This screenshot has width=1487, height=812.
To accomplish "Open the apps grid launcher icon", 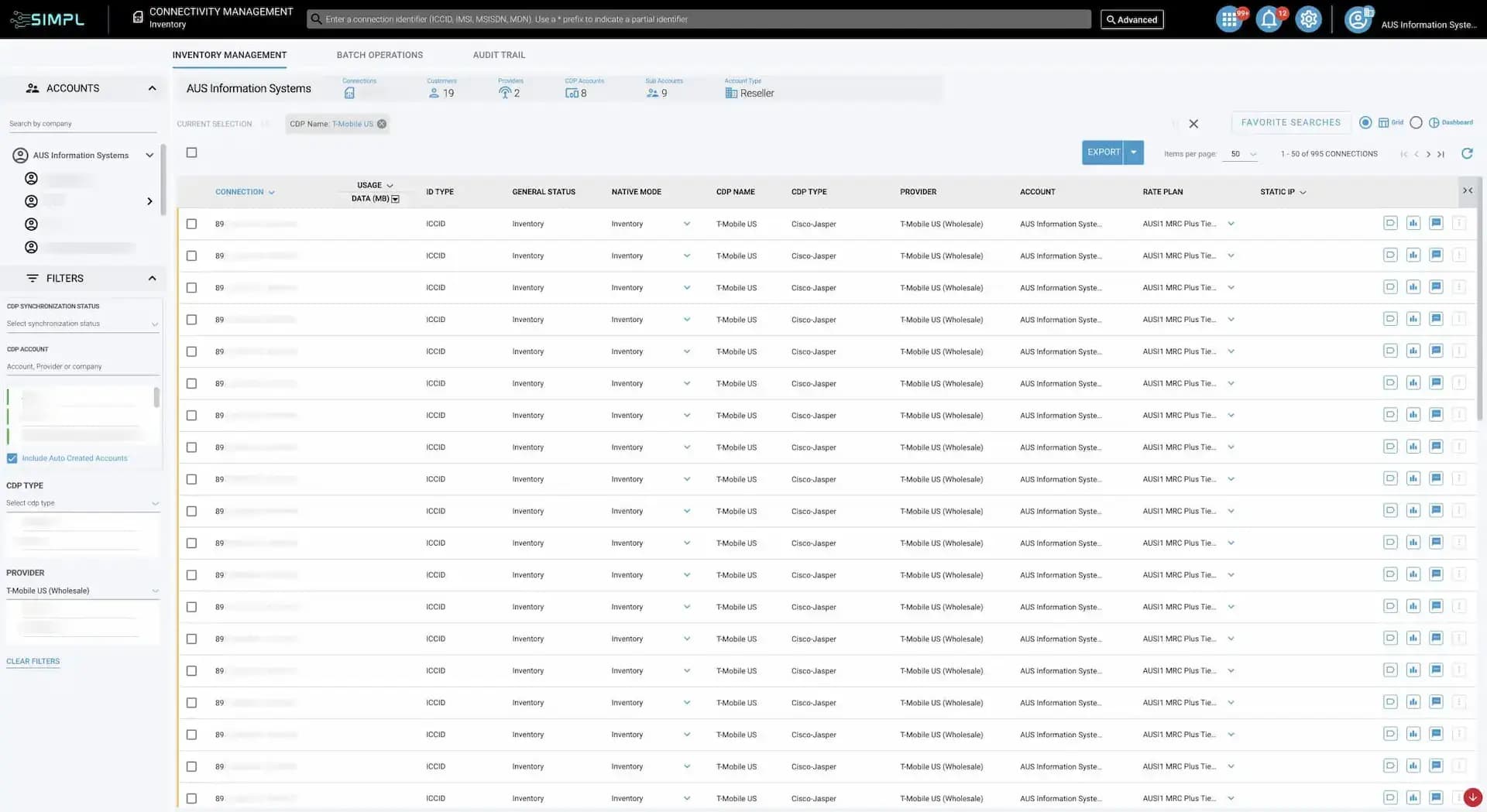I will coord(1229,19).
